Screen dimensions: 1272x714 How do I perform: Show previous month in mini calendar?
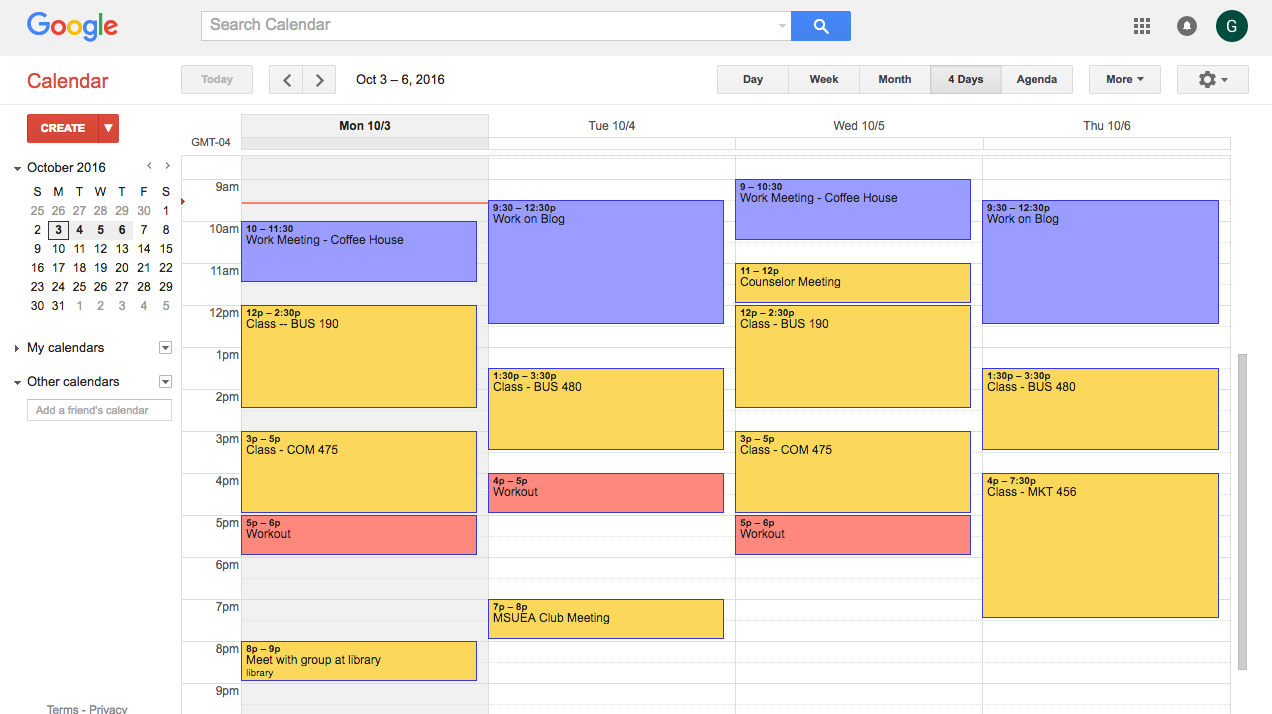(149, 166)
